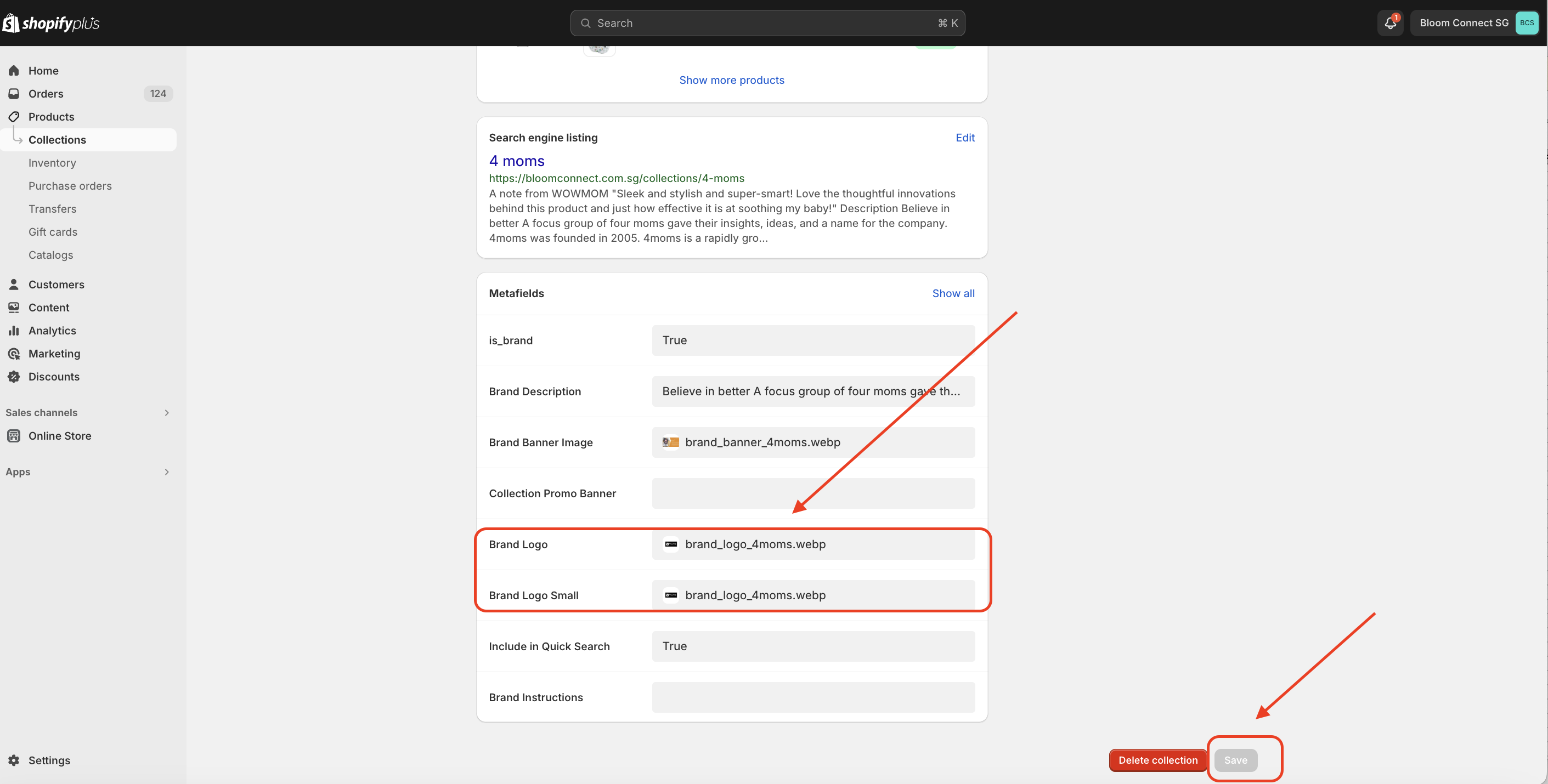Open the 4 moms listing title
The height and width of the screenshot is (784, 1548).
(516, 161)
